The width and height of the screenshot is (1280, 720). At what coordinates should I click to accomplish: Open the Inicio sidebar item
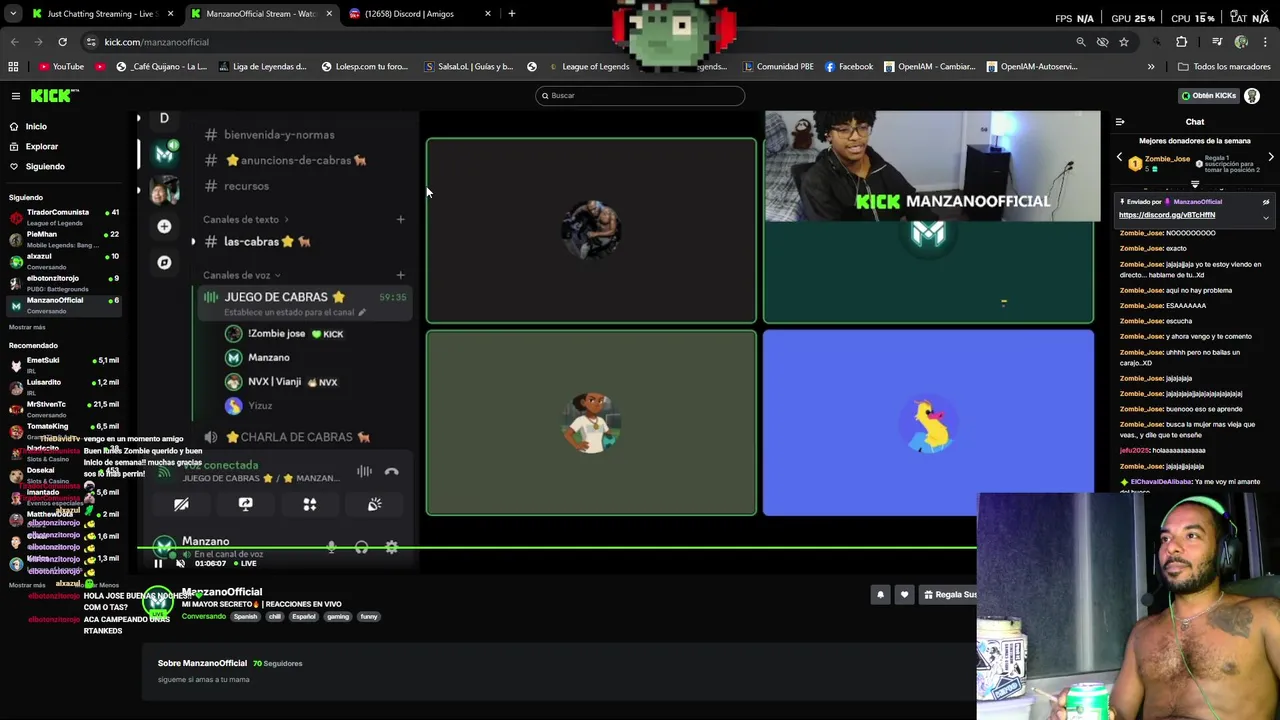[x=36, y=127]
